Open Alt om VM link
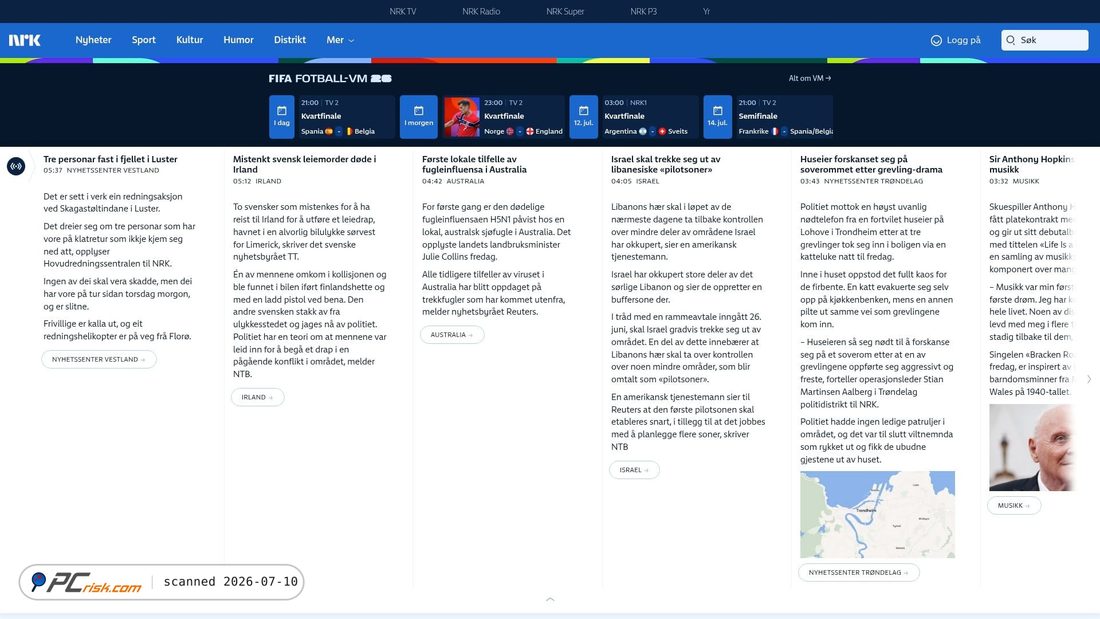The image size is (1100, 619). (810, 78)
